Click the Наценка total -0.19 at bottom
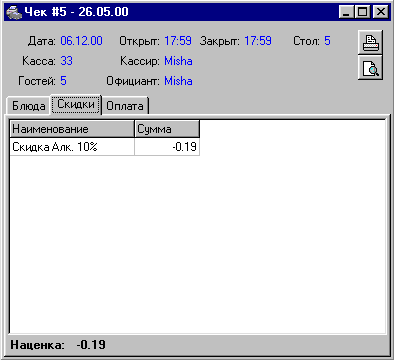The image size is (394, 360). pos(91,345)
